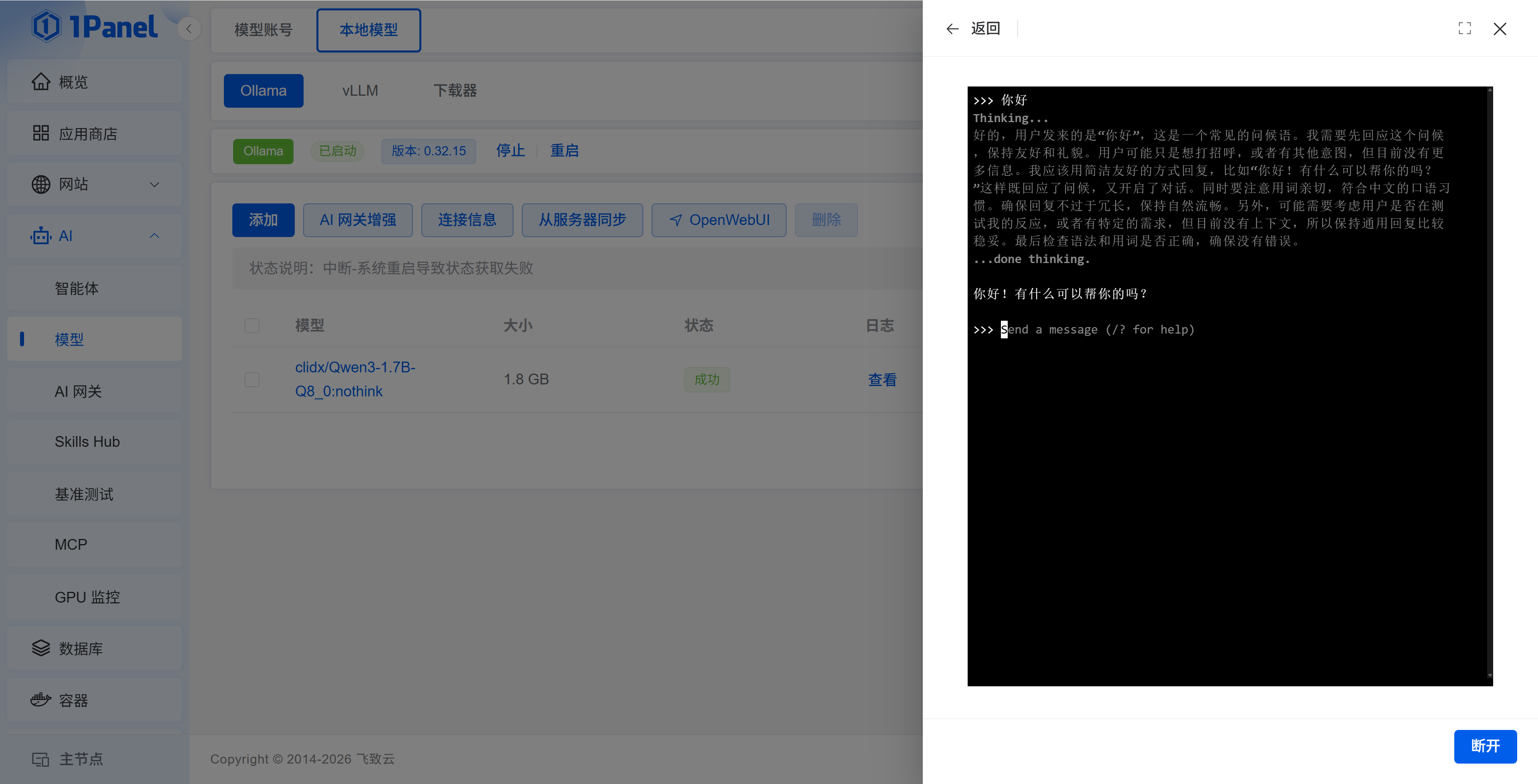Open 基准测试 in the sidebar

(95, 494)
